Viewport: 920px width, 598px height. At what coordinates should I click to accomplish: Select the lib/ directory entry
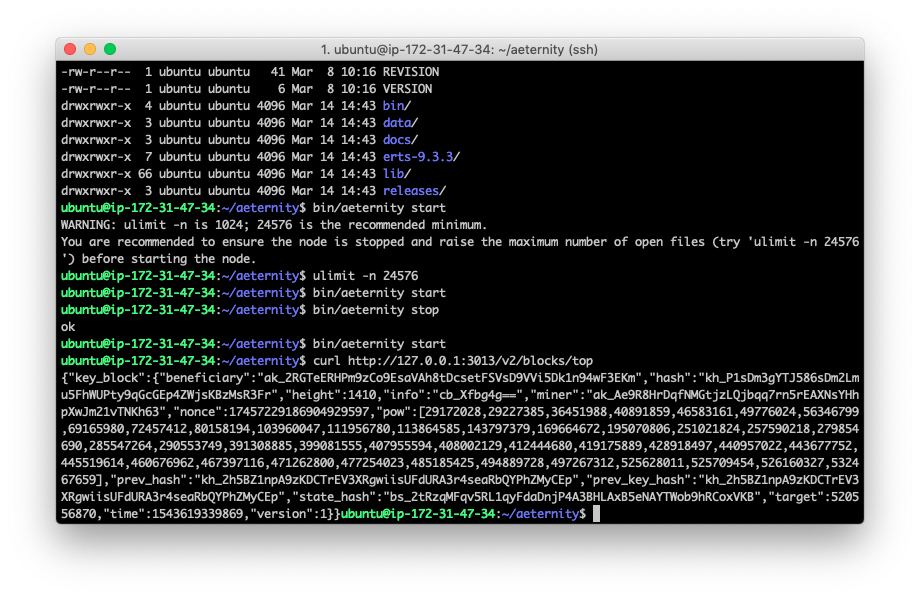[397, 174]
